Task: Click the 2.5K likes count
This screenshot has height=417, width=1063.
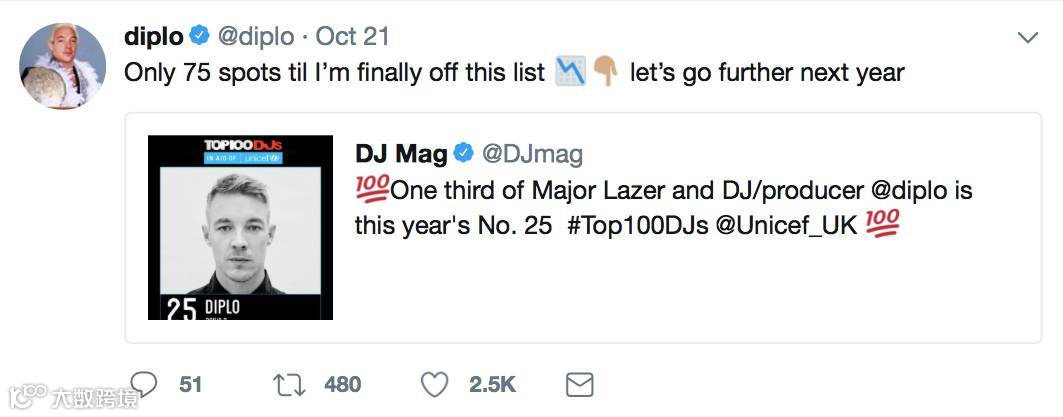Action: pyautogui.click(x=492, y=384)
